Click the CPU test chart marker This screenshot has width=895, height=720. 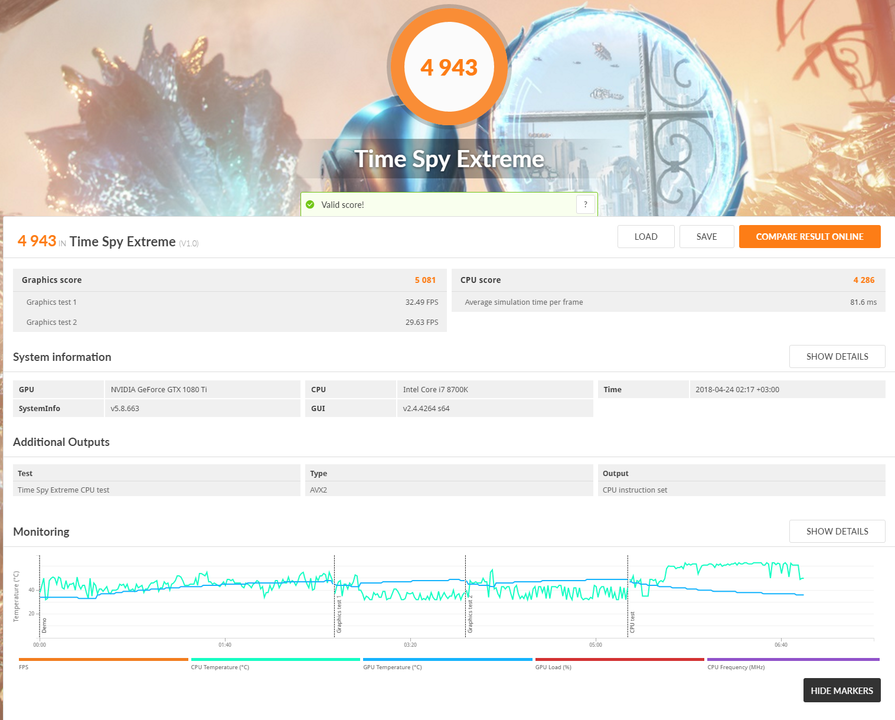click(x=632, y=622)
